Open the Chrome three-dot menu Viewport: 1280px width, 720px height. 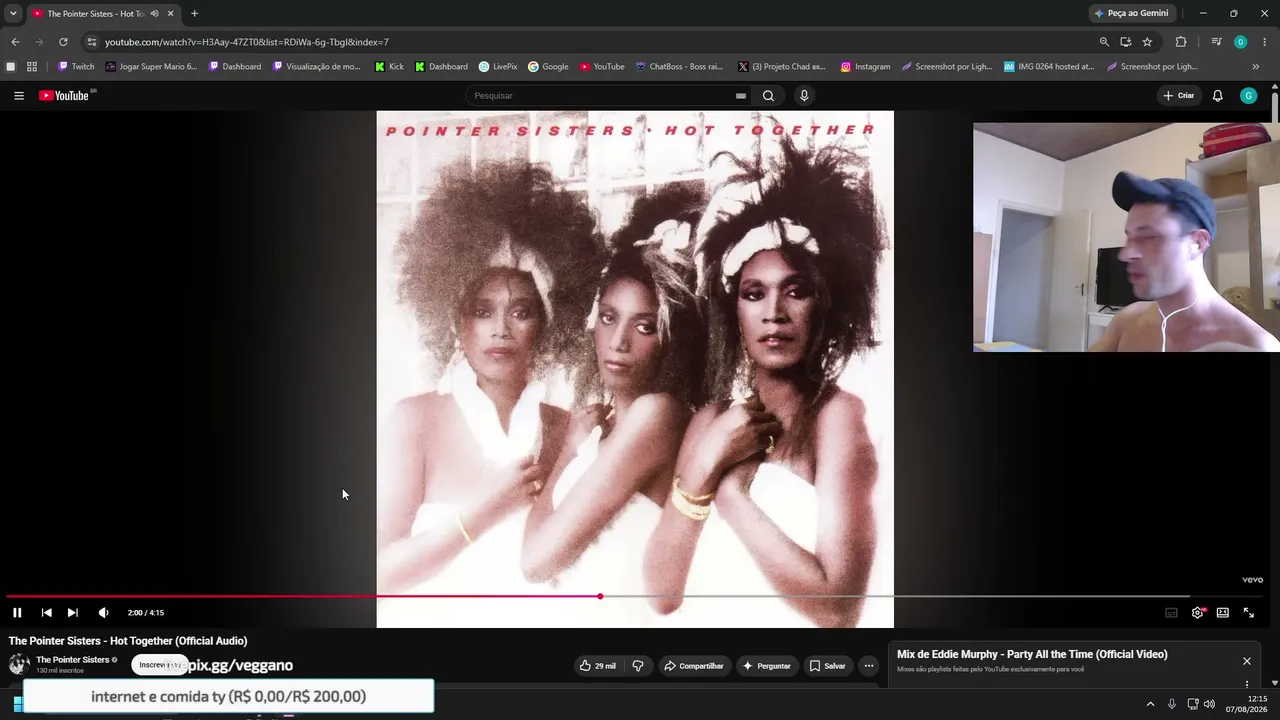(1265, 42)
